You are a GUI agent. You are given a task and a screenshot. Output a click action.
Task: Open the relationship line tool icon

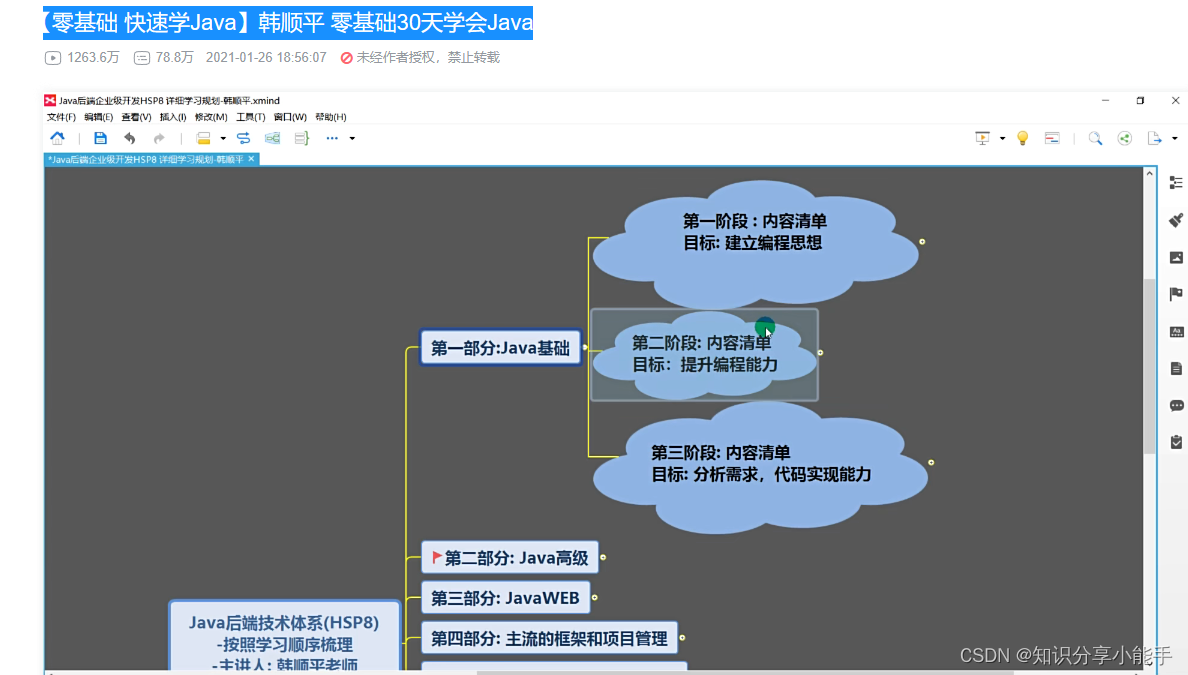(243, 138)
